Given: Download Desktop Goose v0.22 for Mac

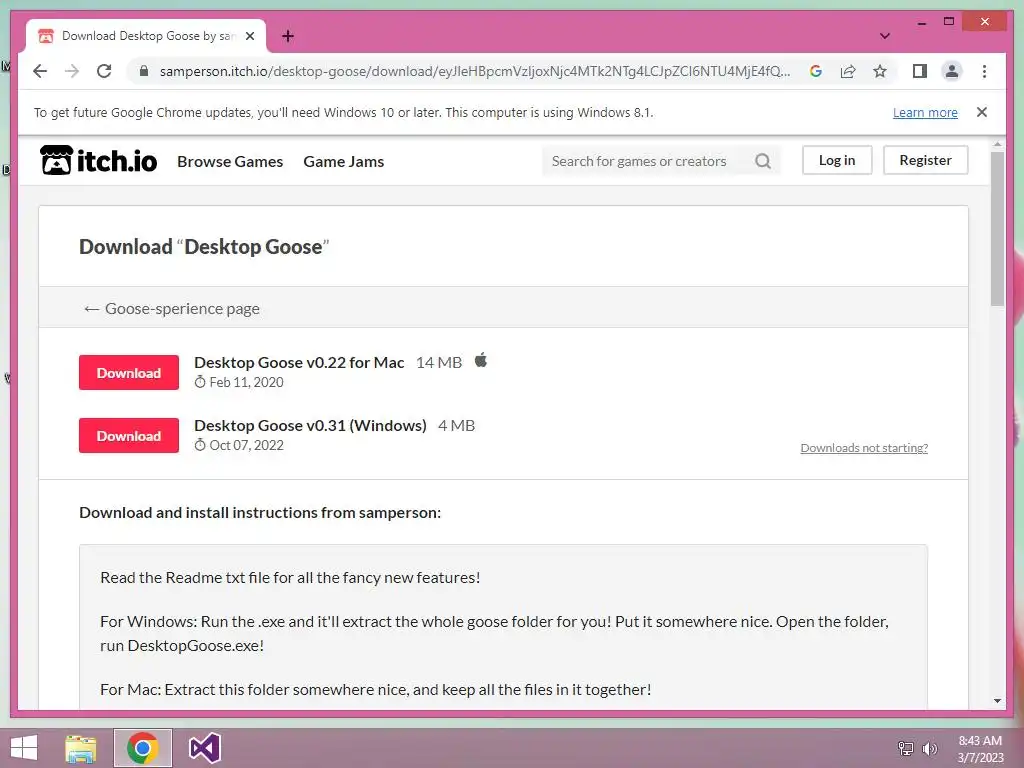Looking at the screenshot, I should pos(129,373).
